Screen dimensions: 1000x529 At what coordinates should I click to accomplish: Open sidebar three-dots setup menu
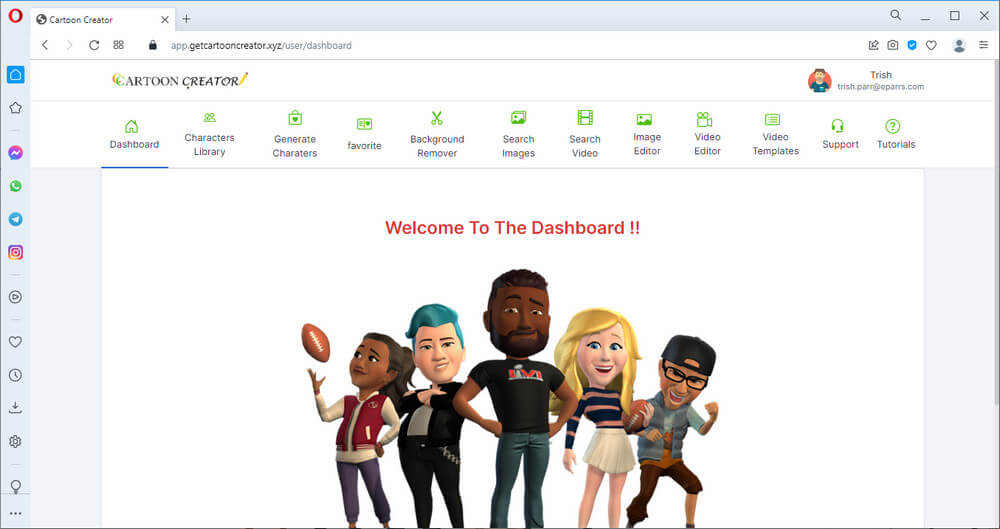tap(15, 514)
